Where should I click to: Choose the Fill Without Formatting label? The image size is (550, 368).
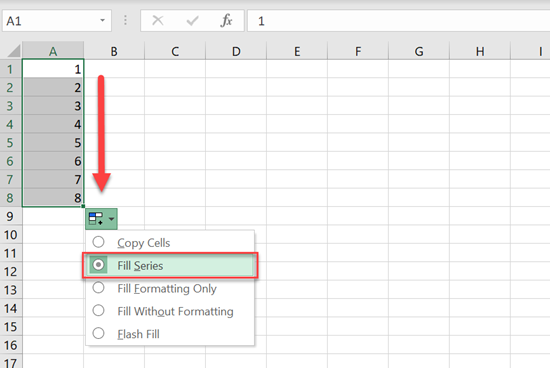coord(175,312)
